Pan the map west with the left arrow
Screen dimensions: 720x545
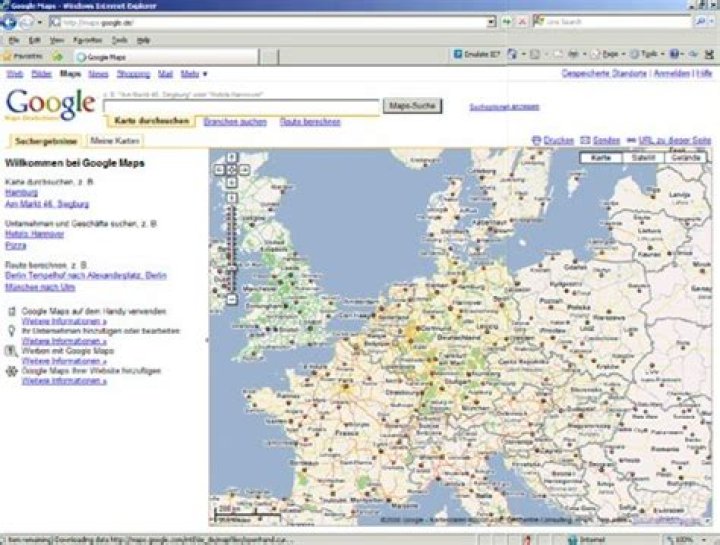click(x=219, y=170)
